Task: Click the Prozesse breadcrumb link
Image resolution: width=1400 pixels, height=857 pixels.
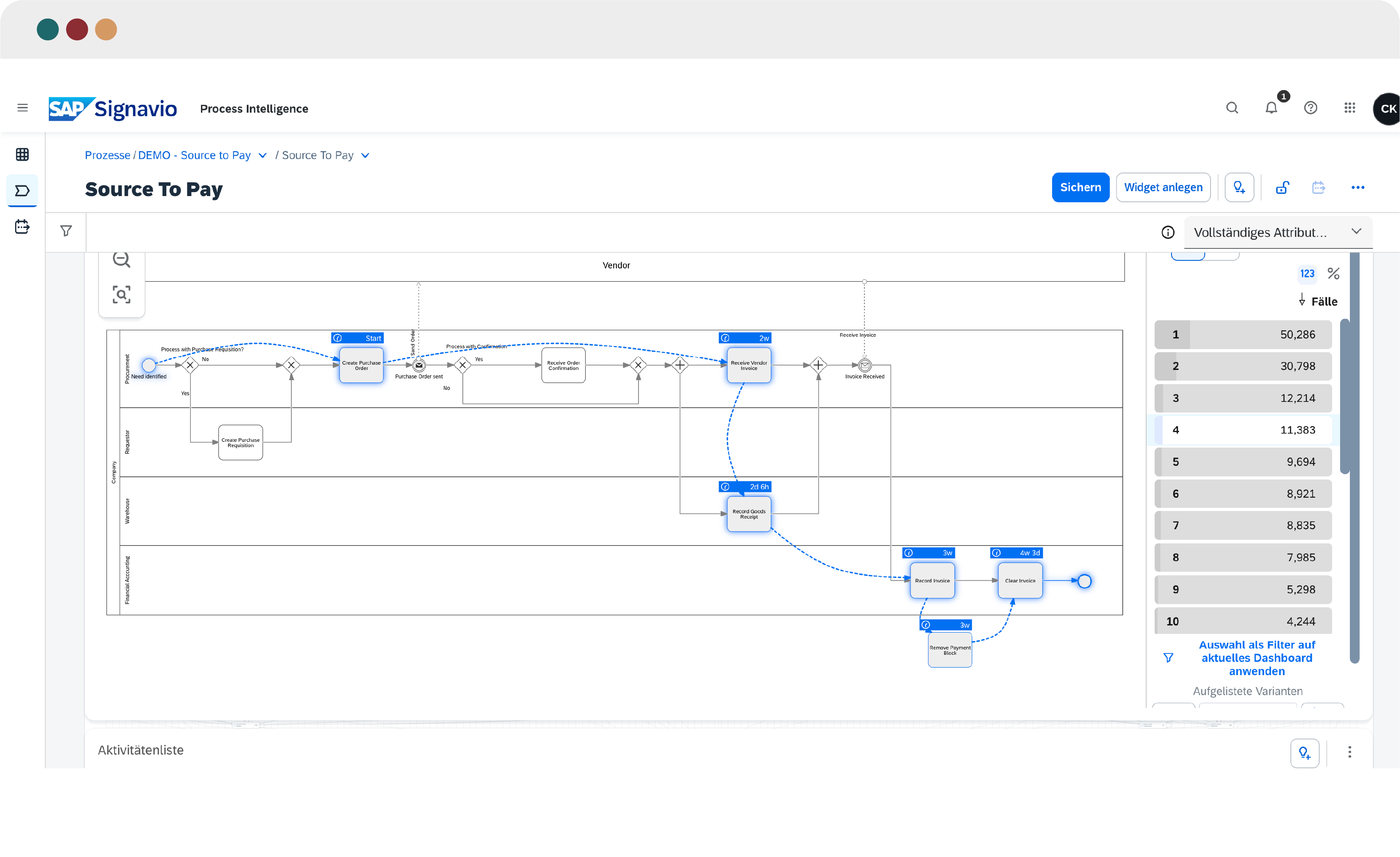Action: click(x=107, y=156)
